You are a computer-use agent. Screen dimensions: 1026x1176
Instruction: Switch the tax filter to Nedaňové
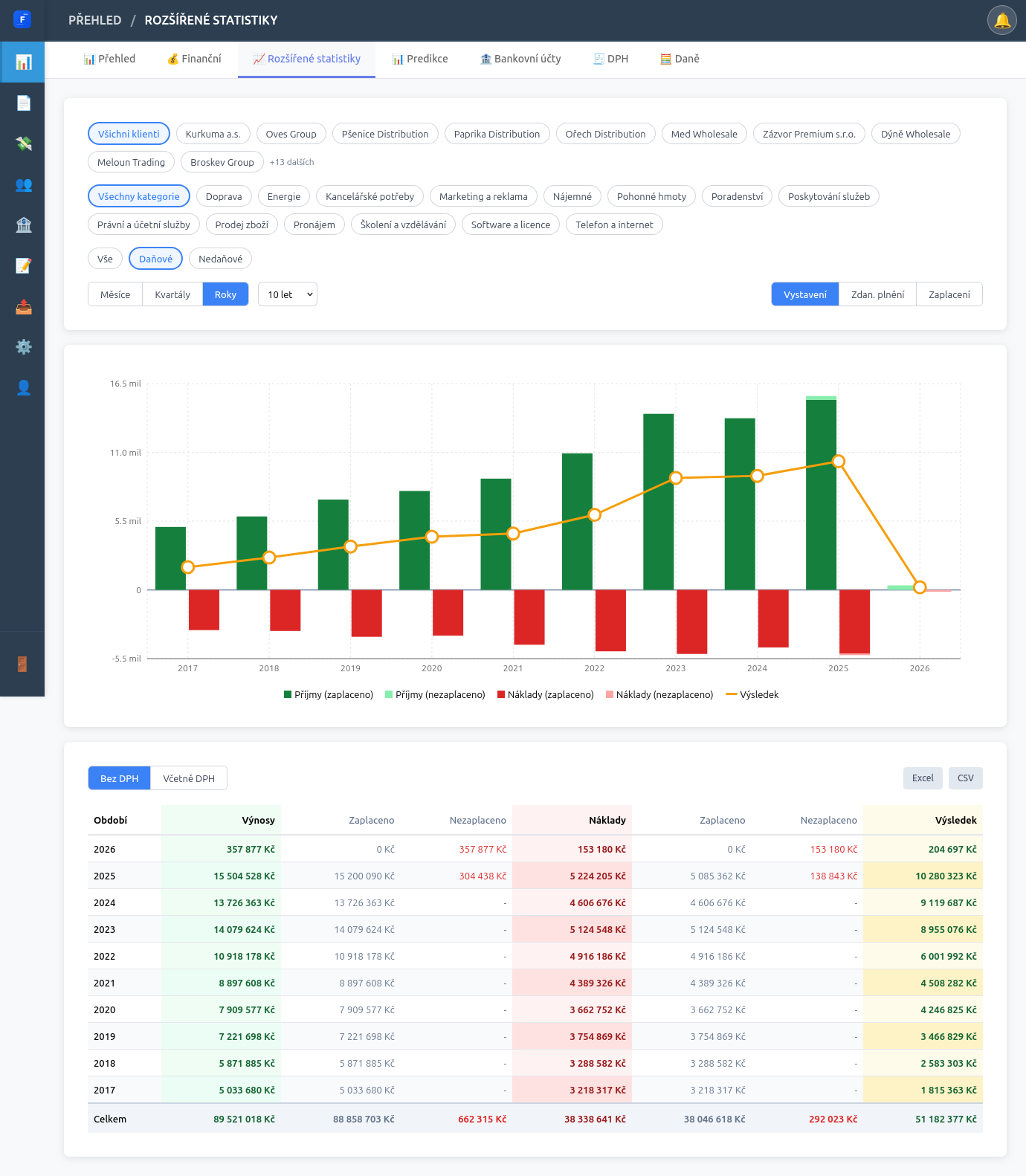pyautogui.click(x=220, y=259)
